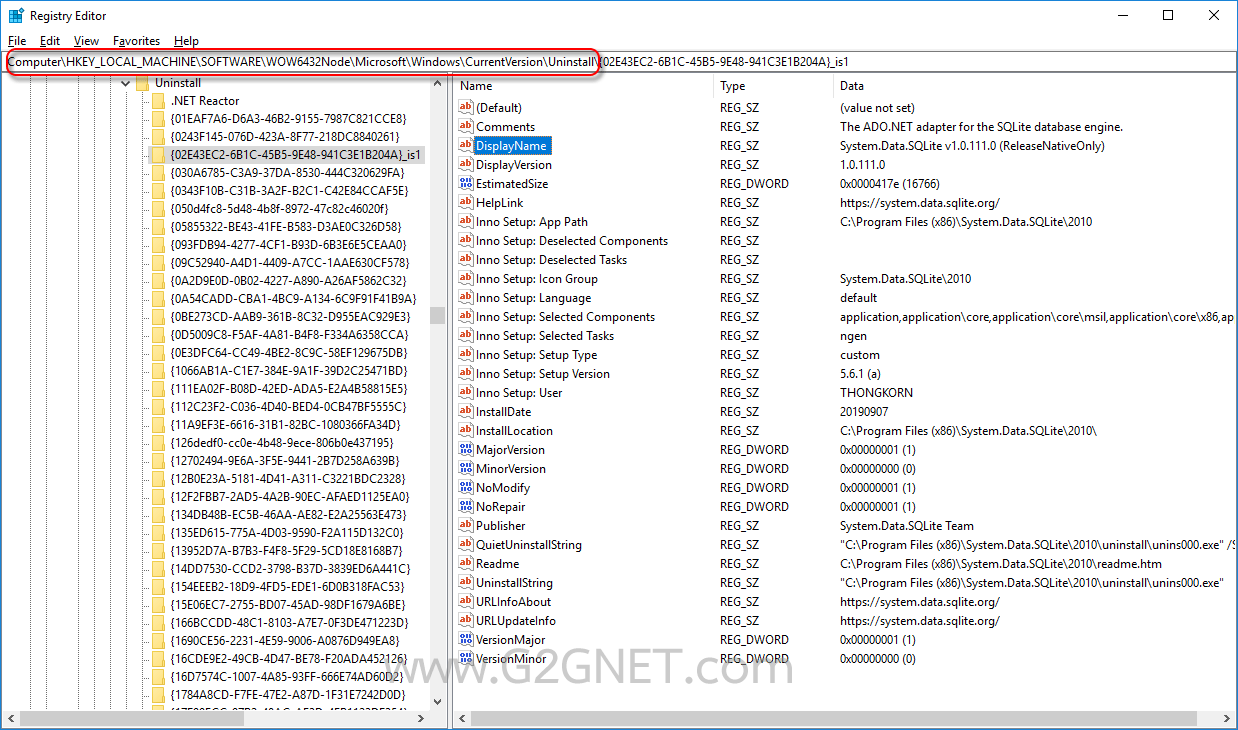Select the {0243F145-076D...} key in tree
1238x730 pixels.
click(x=285, y=137)
